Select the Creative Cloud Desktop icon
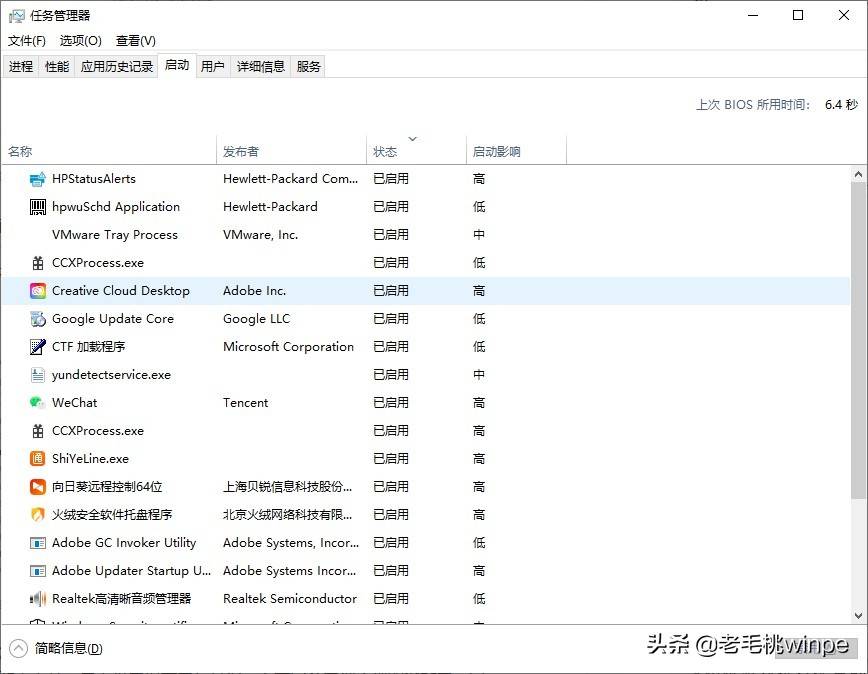 [37, 290]
